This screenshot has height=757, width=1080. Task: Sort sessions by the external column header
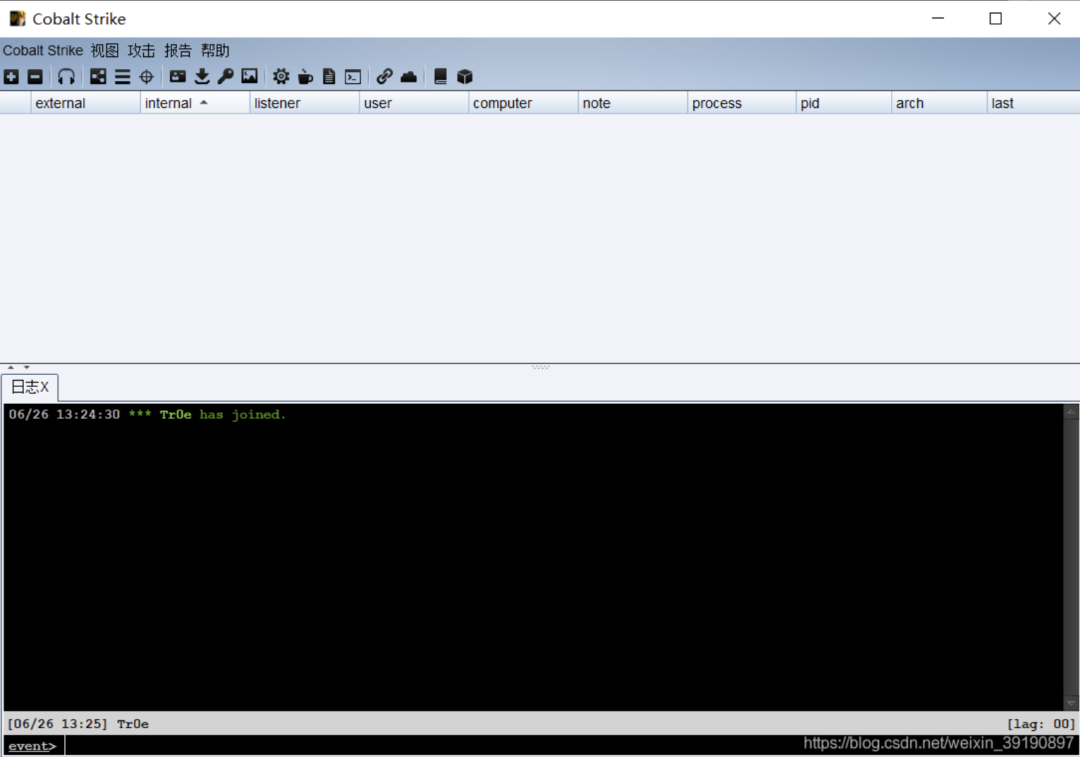(85, 103)
